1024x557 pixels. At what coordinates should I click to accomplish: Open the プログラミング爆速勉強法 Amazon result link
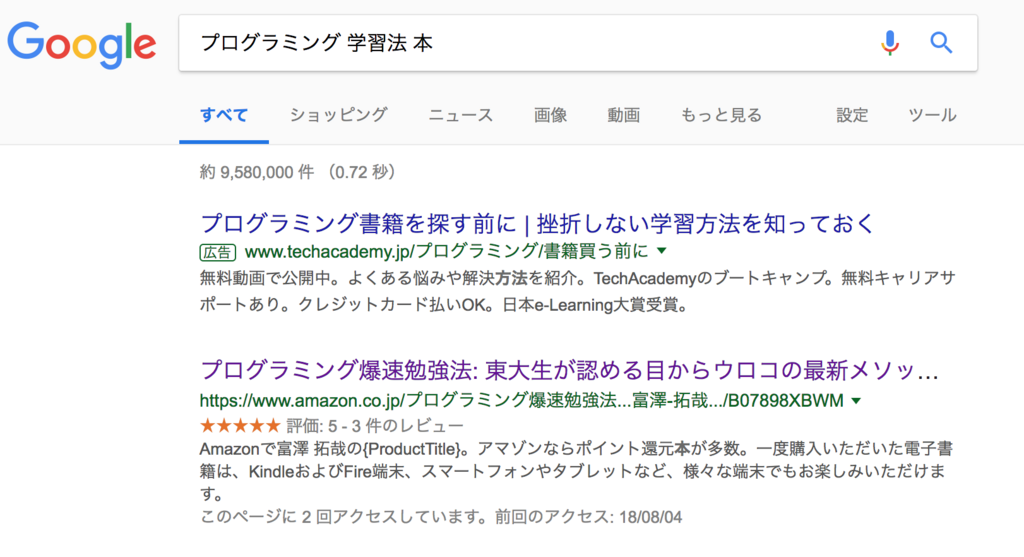[569, 370]
